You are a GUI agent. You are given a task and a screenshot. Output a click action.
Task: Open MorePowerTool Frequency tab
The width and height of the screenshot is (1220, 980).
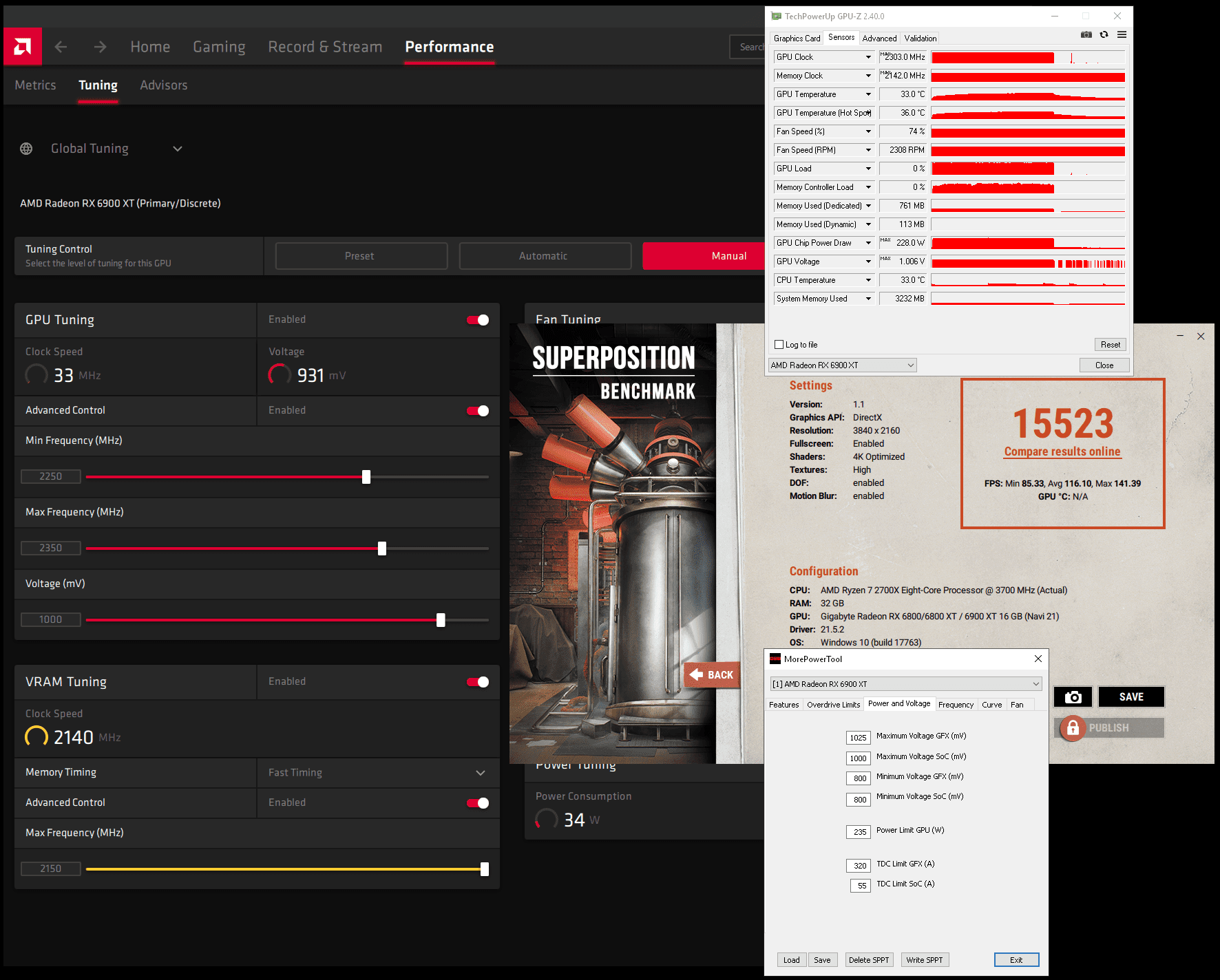(956, 705)
